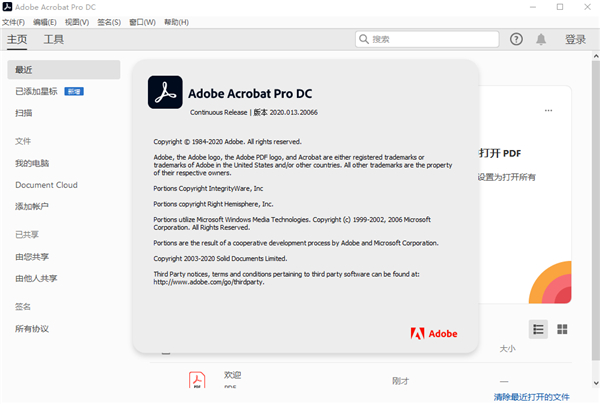Switch to the 工具 tab

[54, 39]
